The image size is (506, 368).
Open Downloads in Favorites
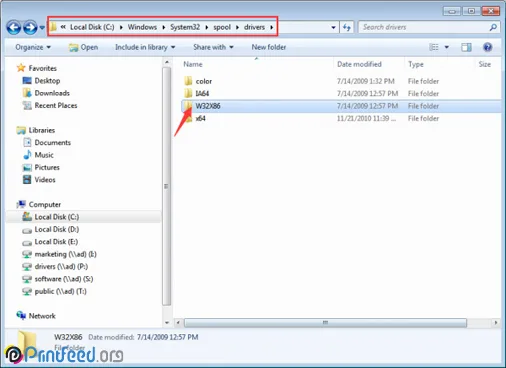point(52,93)
